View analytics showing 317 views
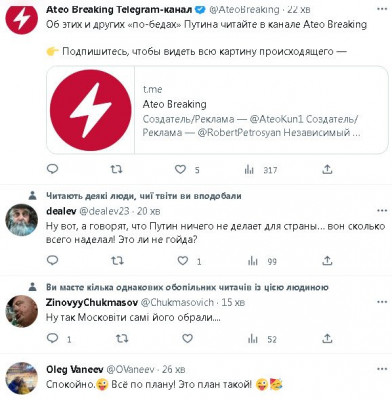 coord(261,170)
